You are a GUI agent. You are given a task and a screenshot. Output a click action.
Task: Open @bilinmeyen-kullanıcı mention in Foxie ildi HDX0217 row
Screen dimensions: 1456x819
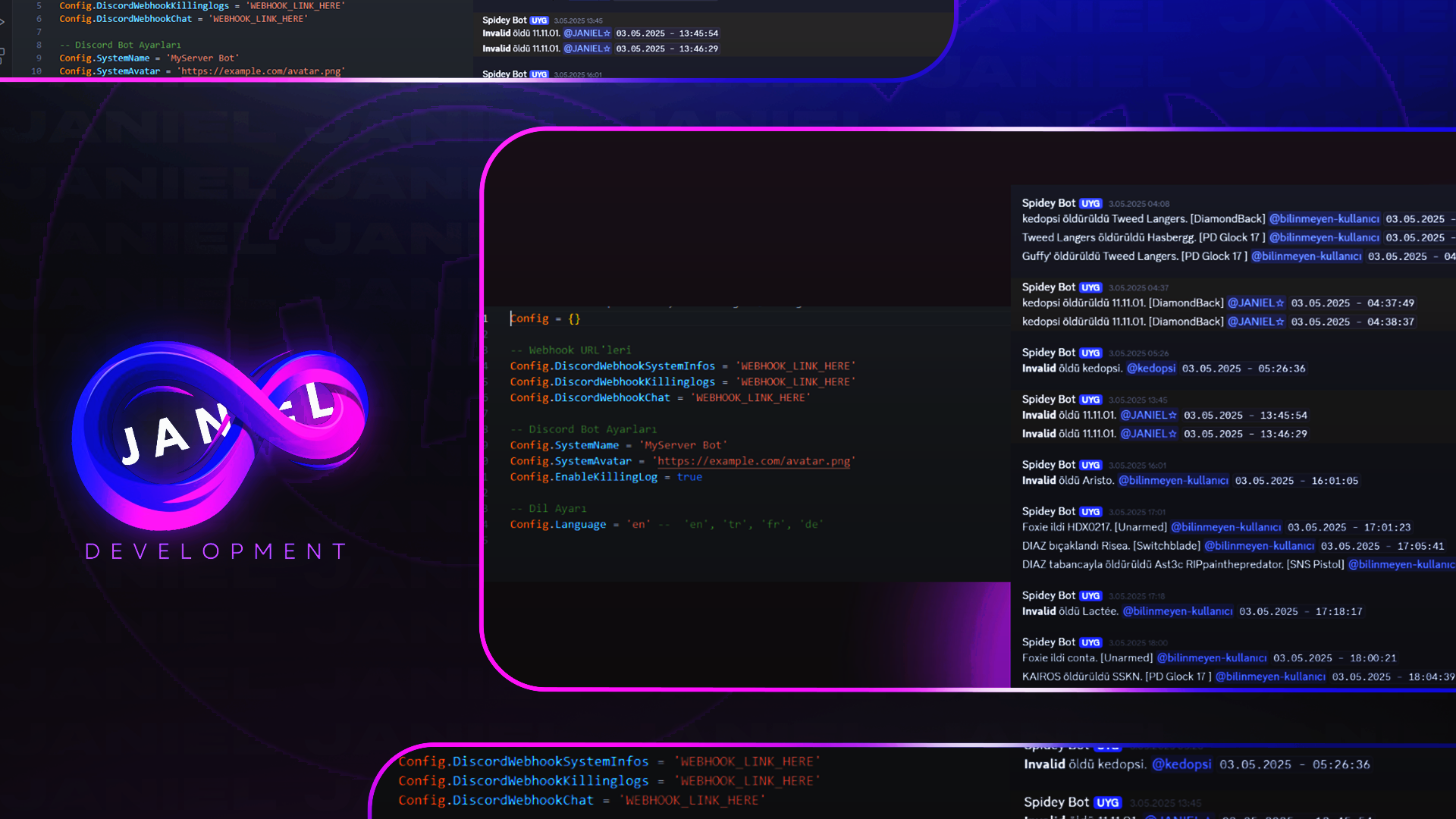(x=1226, y=527)
